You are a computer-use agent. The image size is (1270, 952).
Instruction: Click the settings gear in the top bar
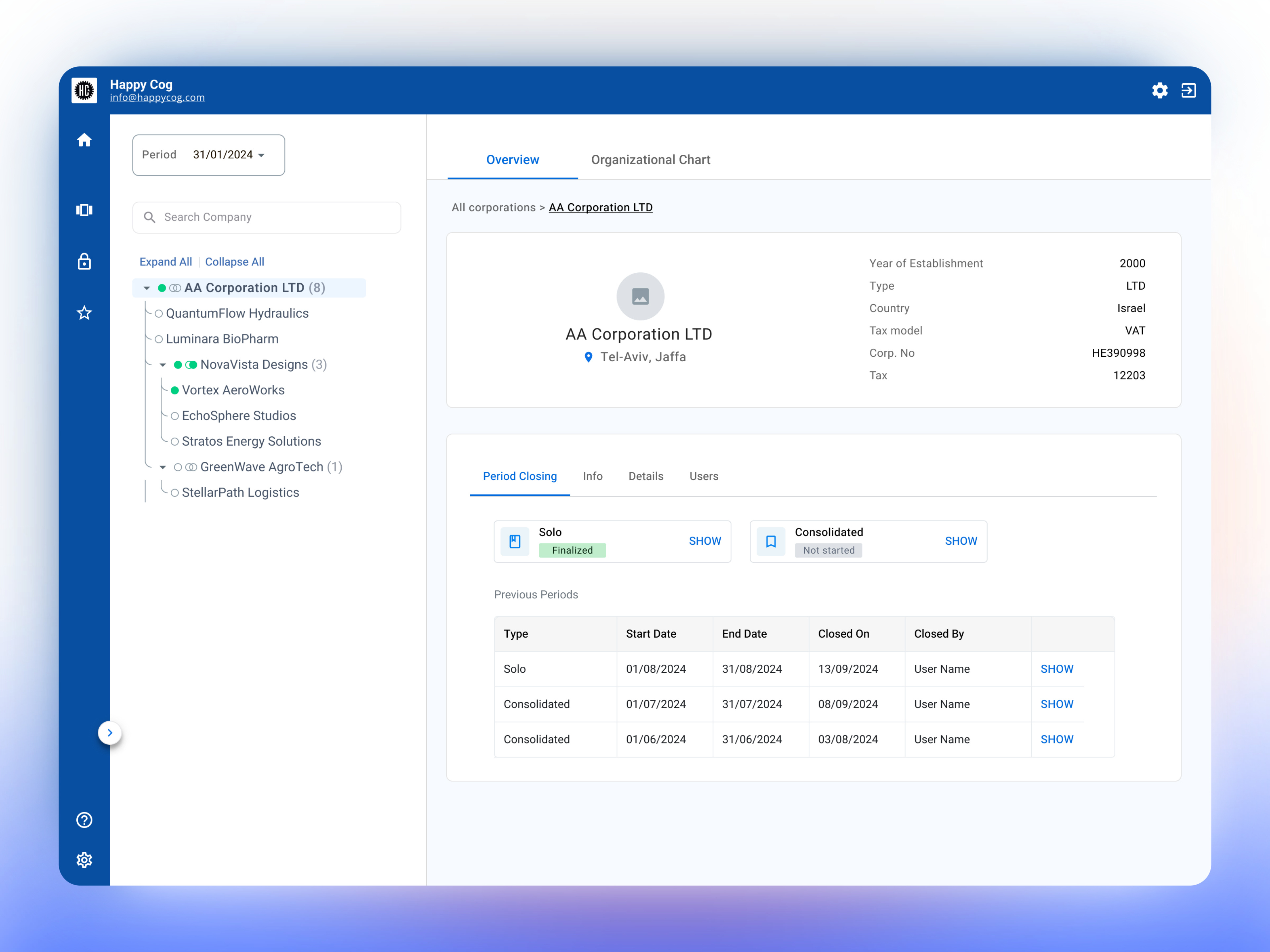pyautogui.click(x=1160, y=91)
